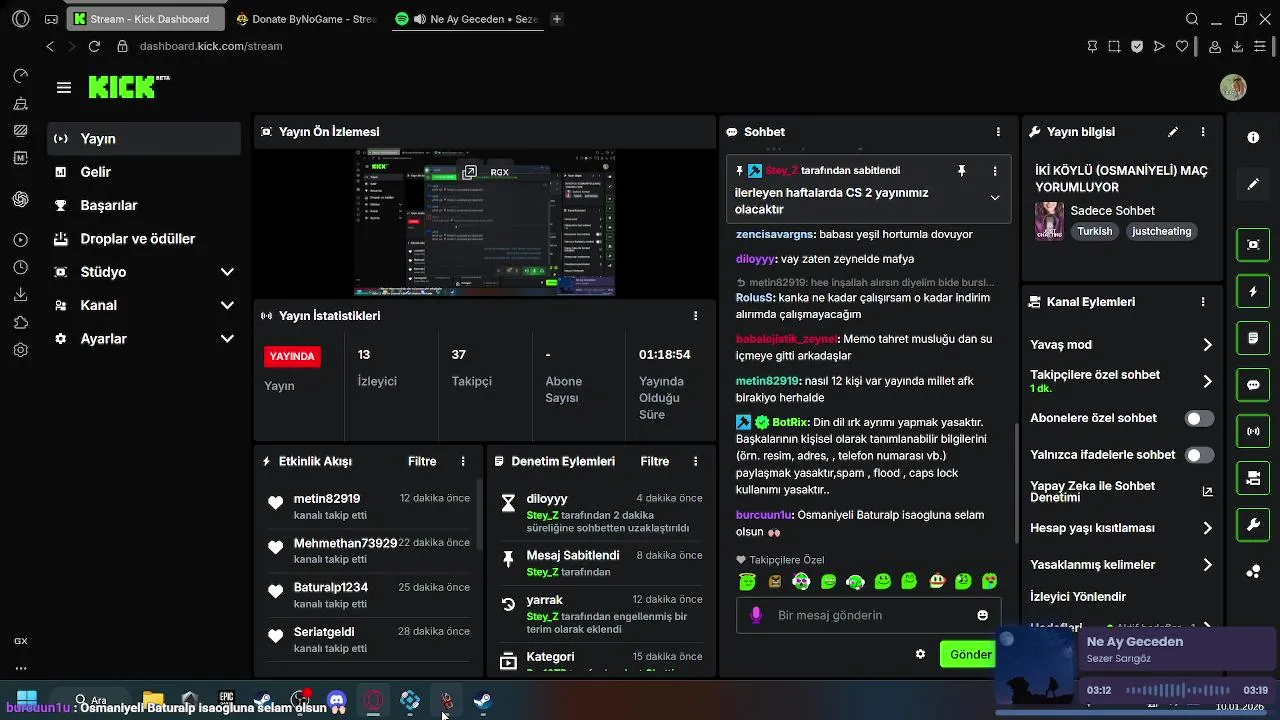Toggle stream preview widget in right rail
This screenshot has height=720, width=1280.
point(1253,244)
